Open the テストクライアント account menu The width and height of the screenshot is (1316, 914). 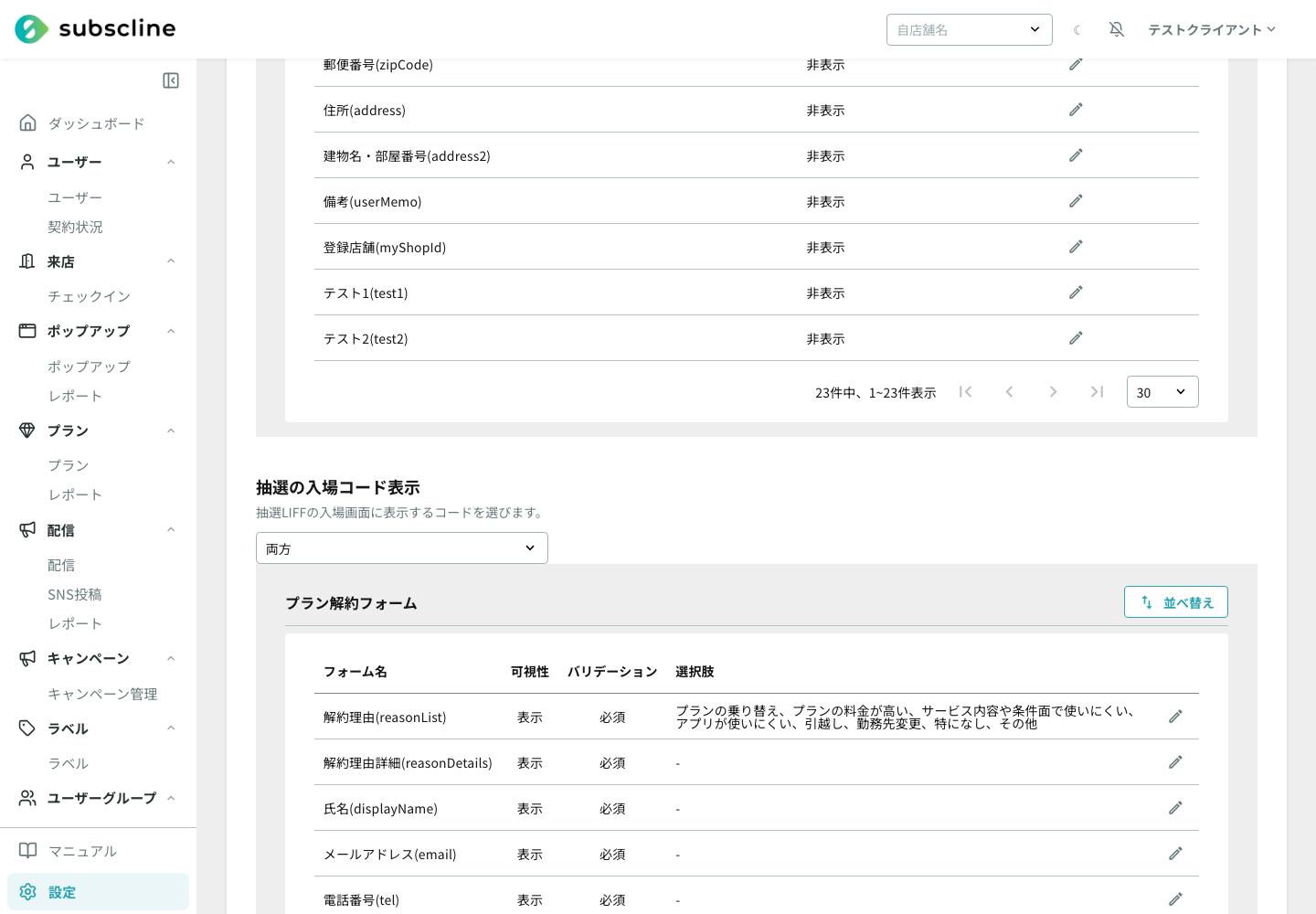coord(1212,30)
